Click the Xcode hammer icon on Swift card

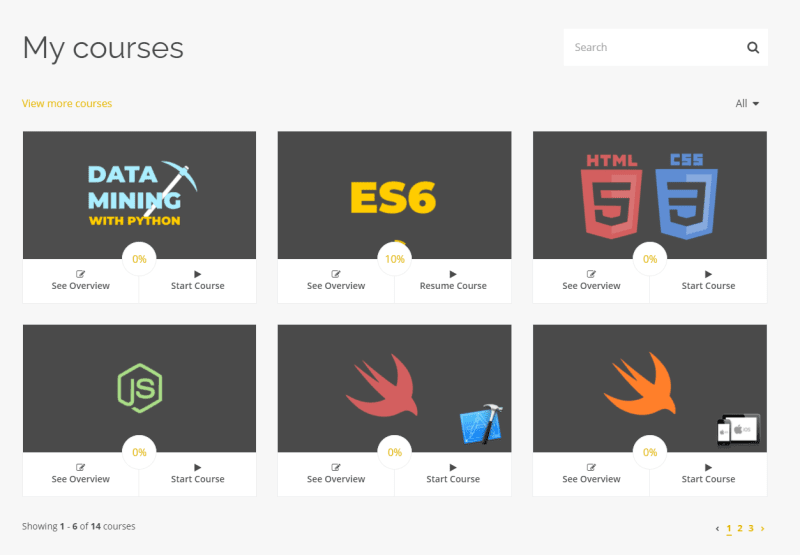pyautogui.click(x=482, y=424)
